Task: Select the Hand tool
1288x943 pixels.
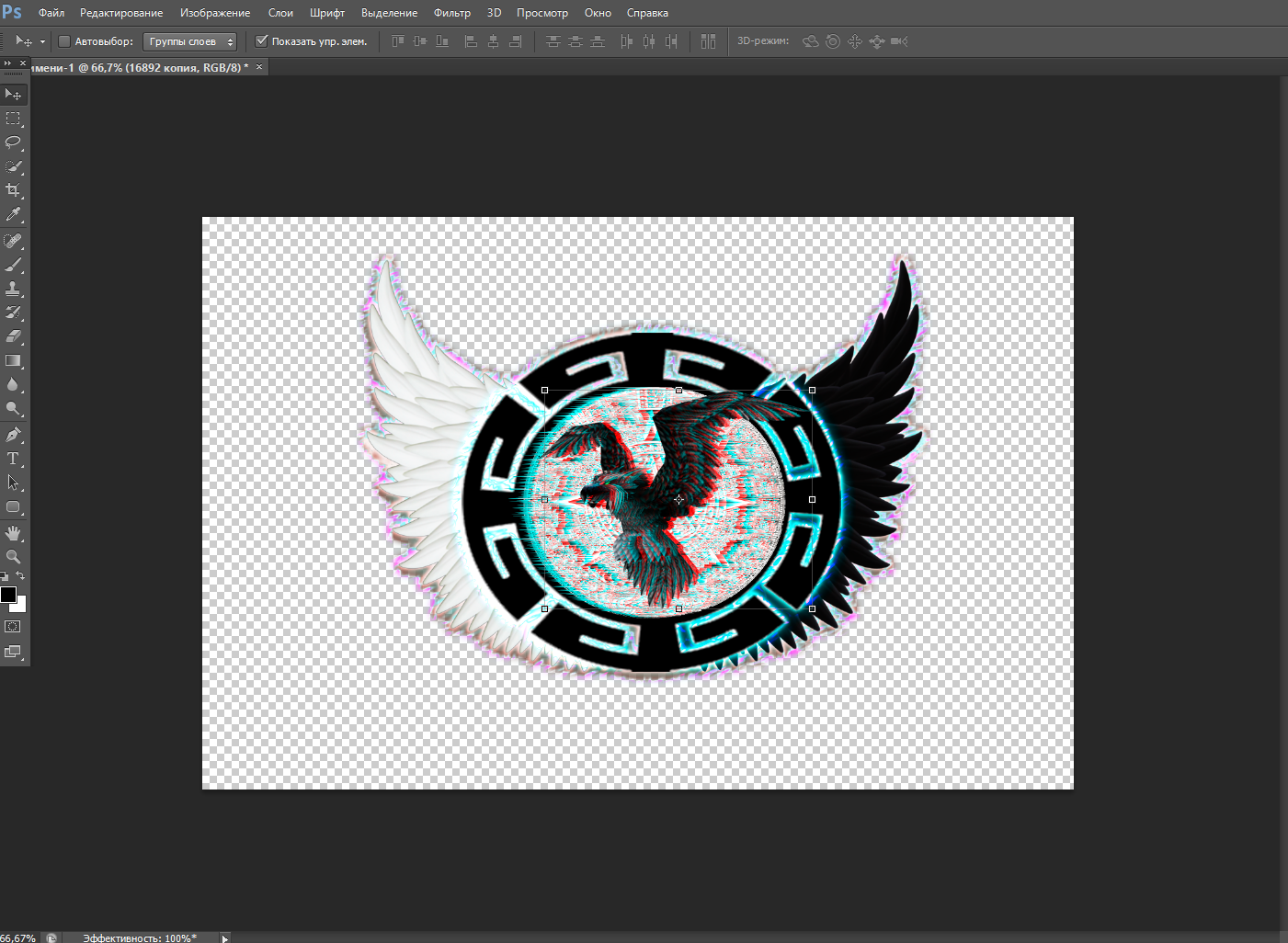Action: point(13,533)
